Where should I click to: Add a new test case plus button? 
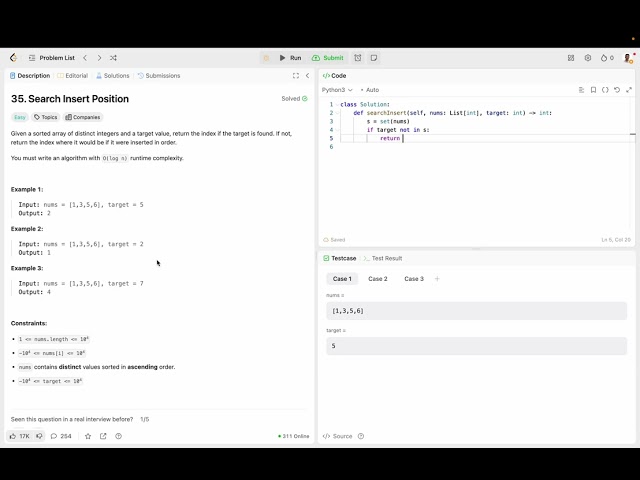click(437, 279)
